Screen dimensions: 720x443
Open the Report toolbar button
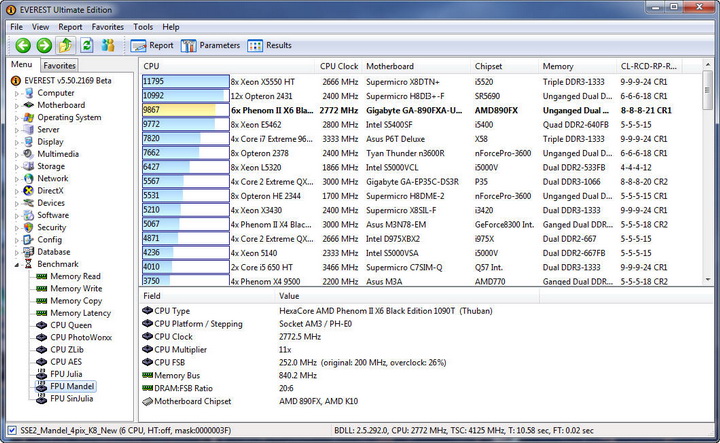(152, 45)
